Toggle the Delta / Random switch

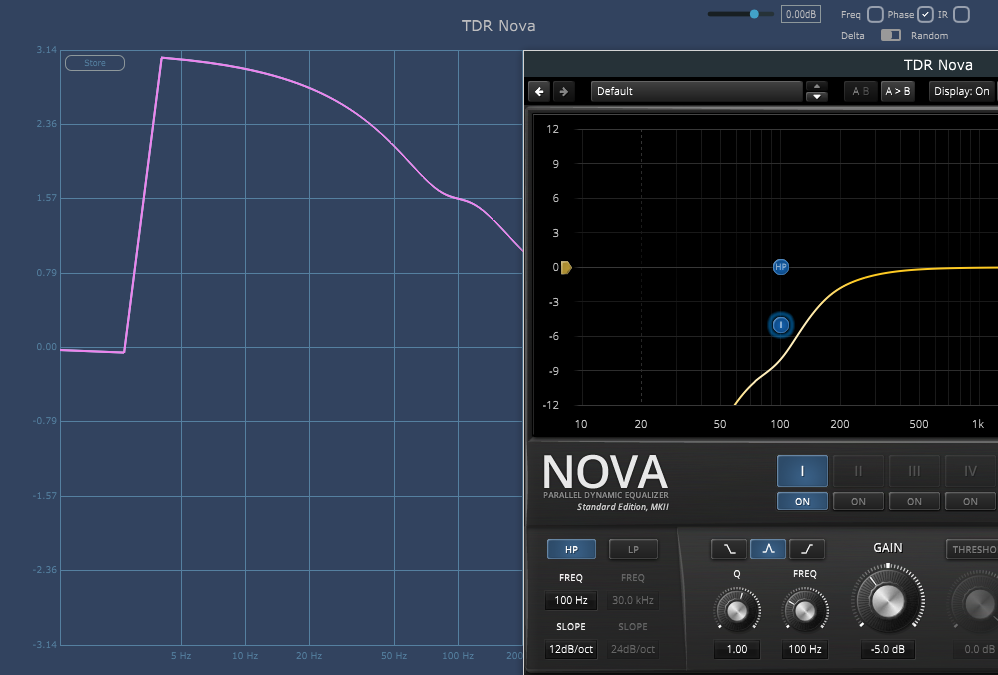[890, 36]
